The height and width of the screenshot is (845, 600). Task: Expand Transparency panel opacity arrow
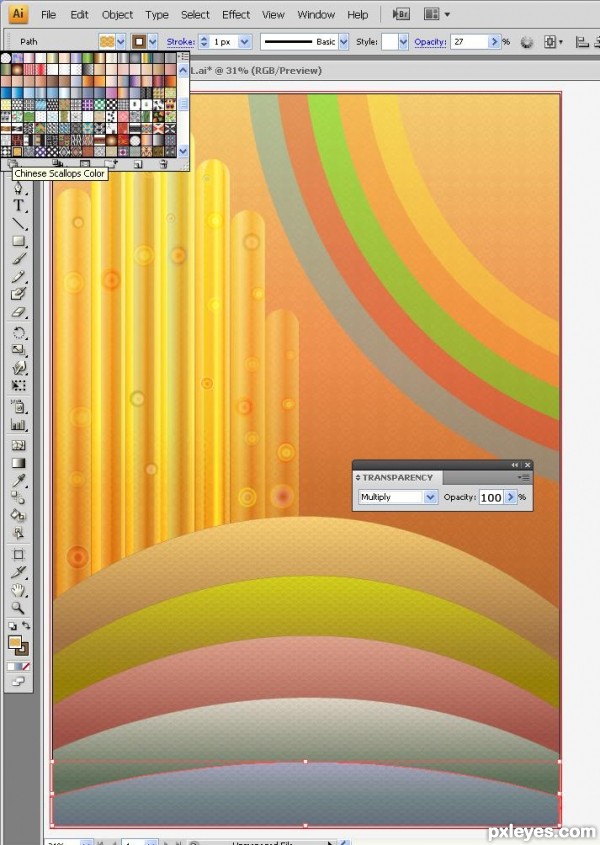point(511,497)
